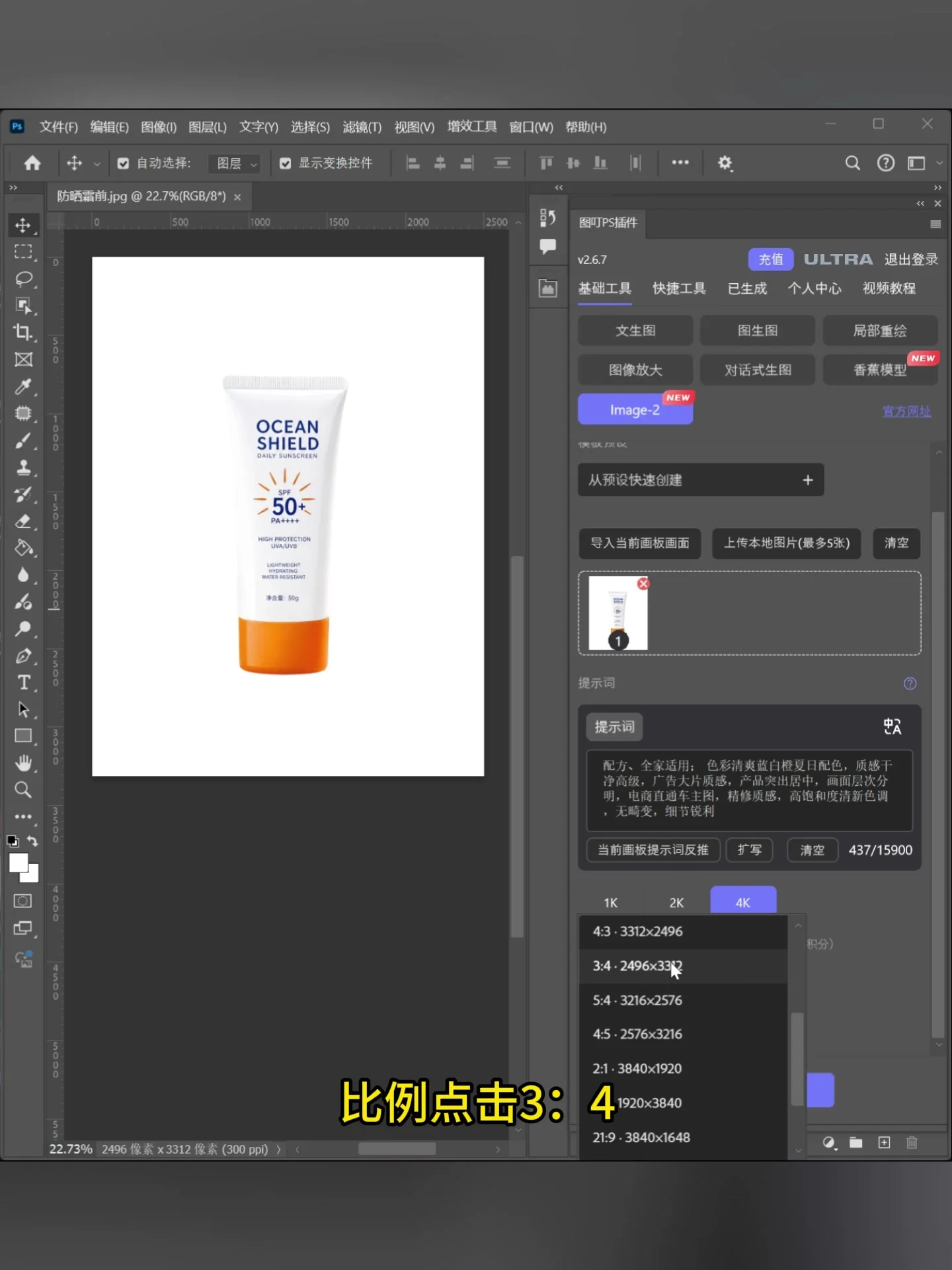The width and height of the screenshot is (952, 1270).
Task: Open prompt help question icon
Action: tap(910, 683)
